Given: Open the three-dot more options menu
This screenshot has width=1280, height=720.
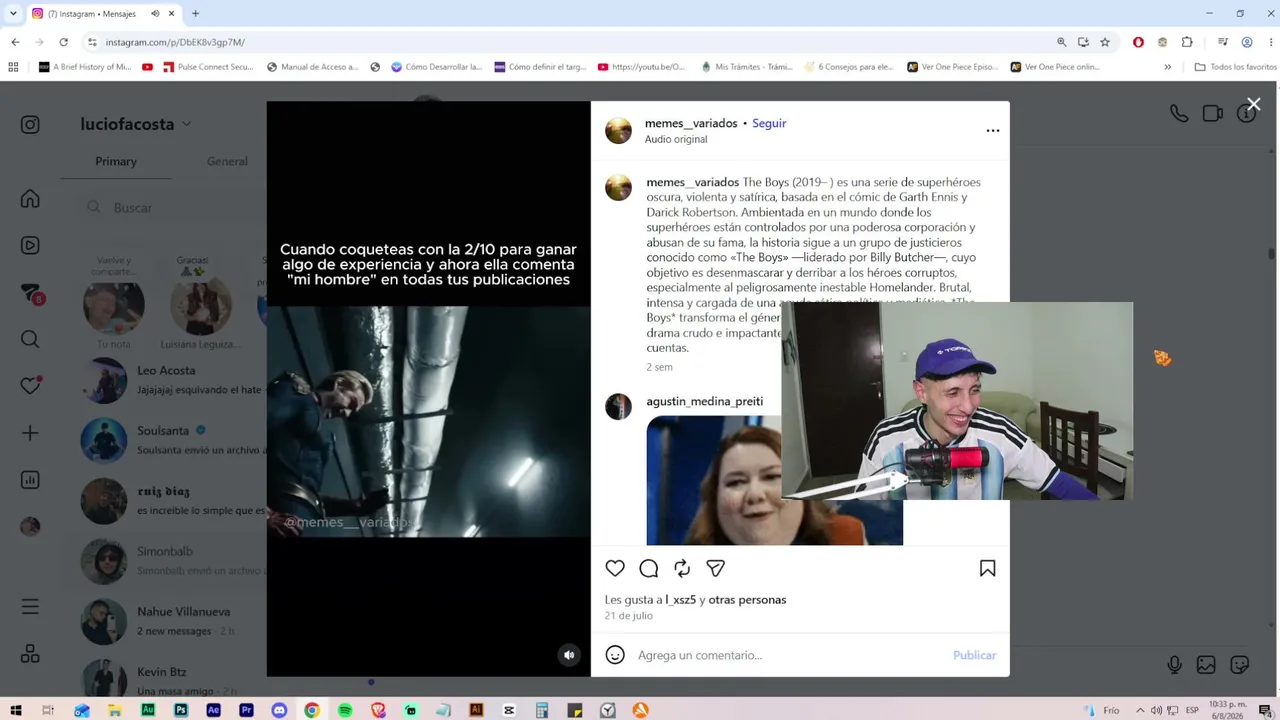Looking at the screenshot, I should pos(993,130).
